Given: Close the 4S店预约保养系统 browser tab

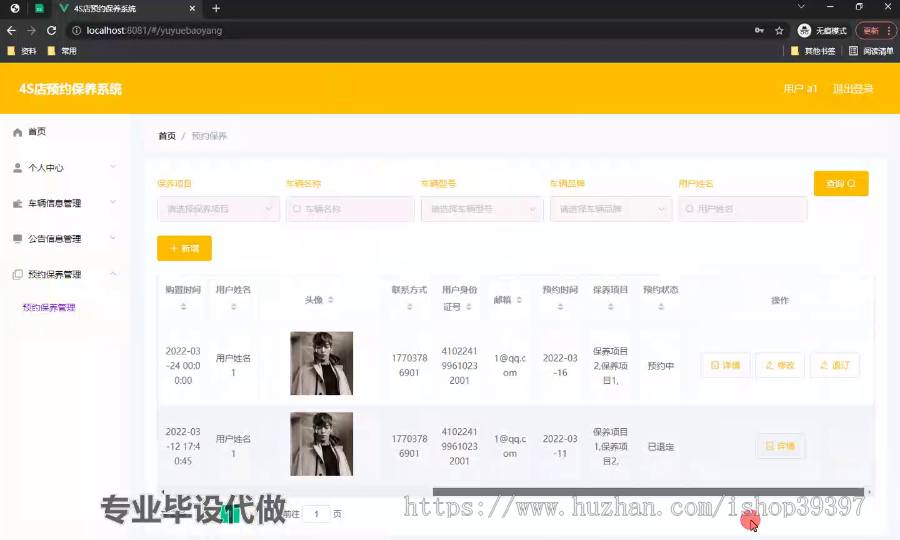Looking at the screenshot, I should coord(192,9).
